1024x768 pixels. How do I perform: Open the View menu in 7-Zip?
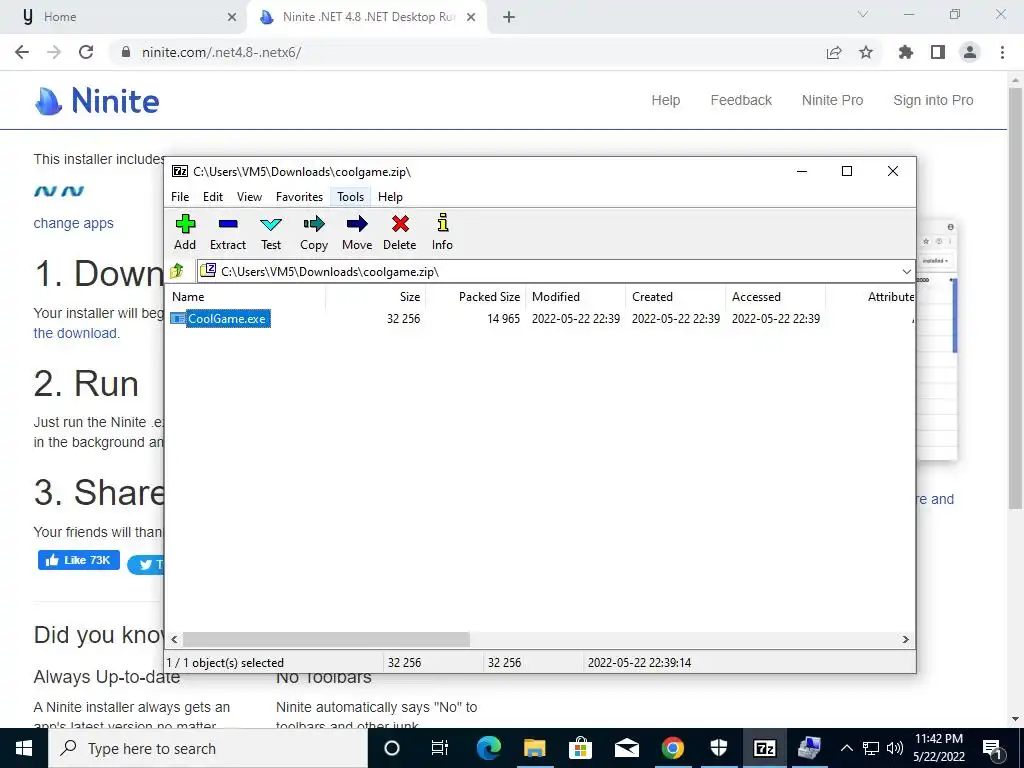click(x=249, y=197)
